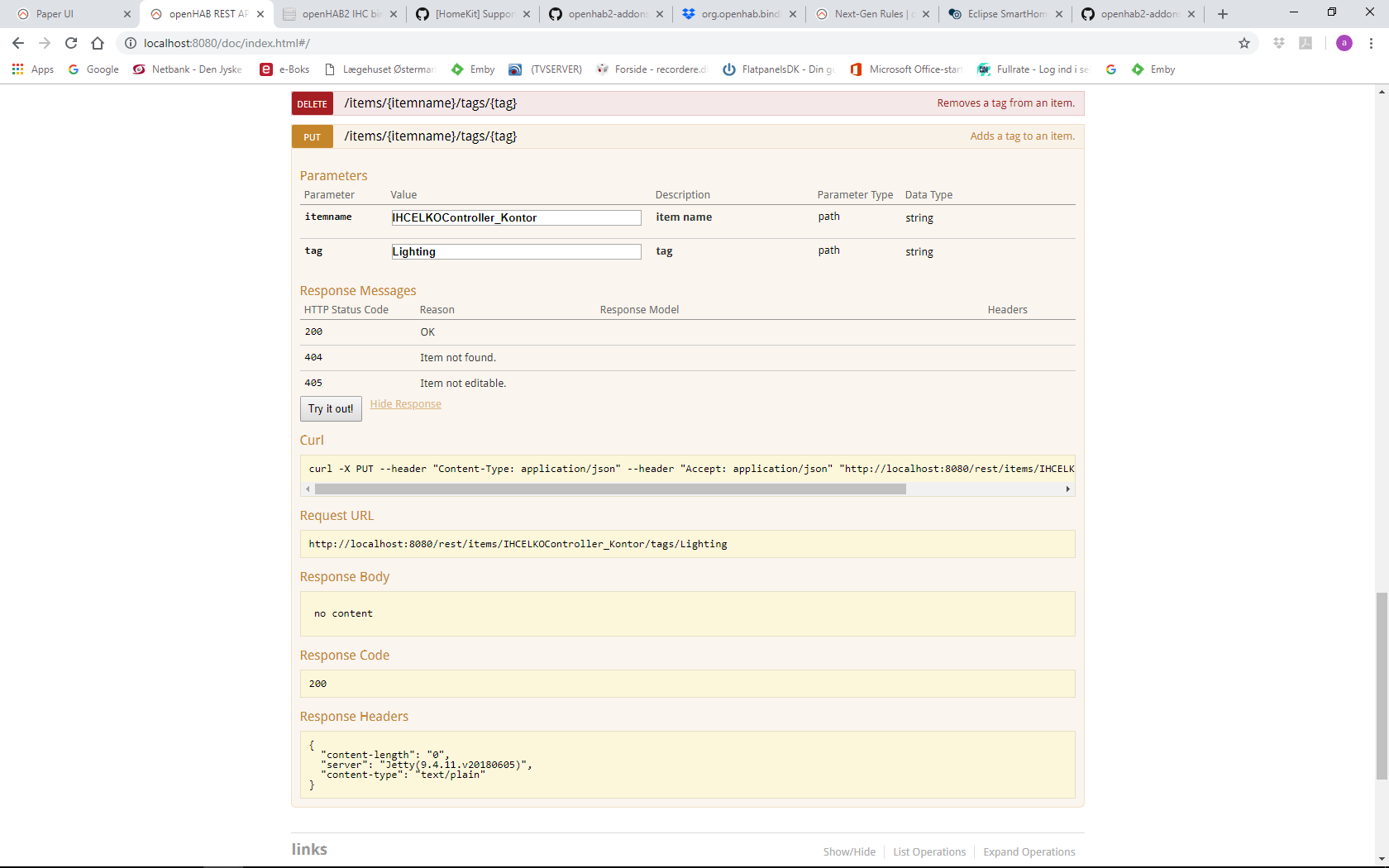The width and height of the screenshot is (1389, 868).
Task: Click the purple profile avatar icon
Action: pos(1344,43)
